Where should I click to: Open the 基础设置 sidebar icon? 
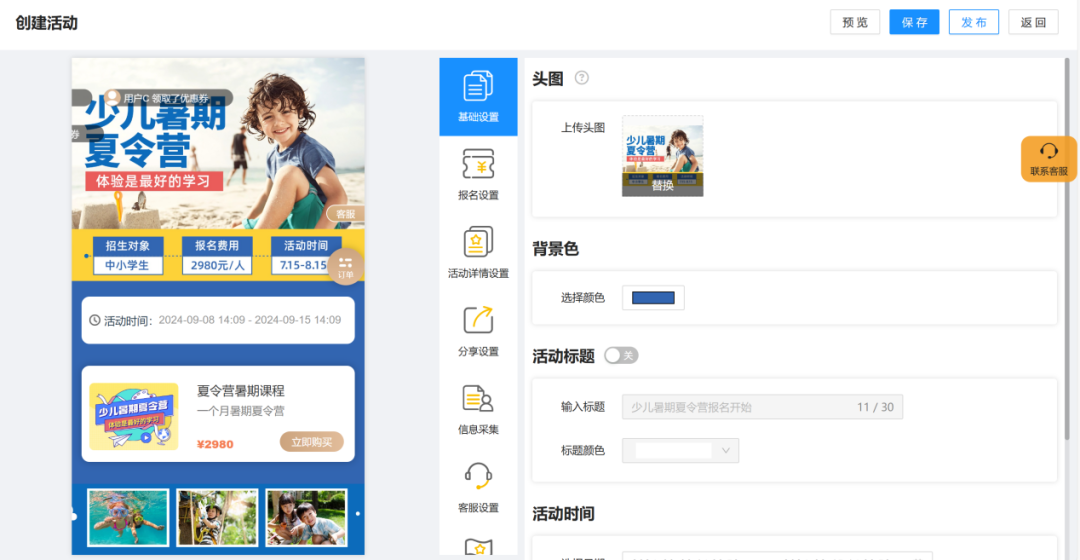tap(478, 87)
